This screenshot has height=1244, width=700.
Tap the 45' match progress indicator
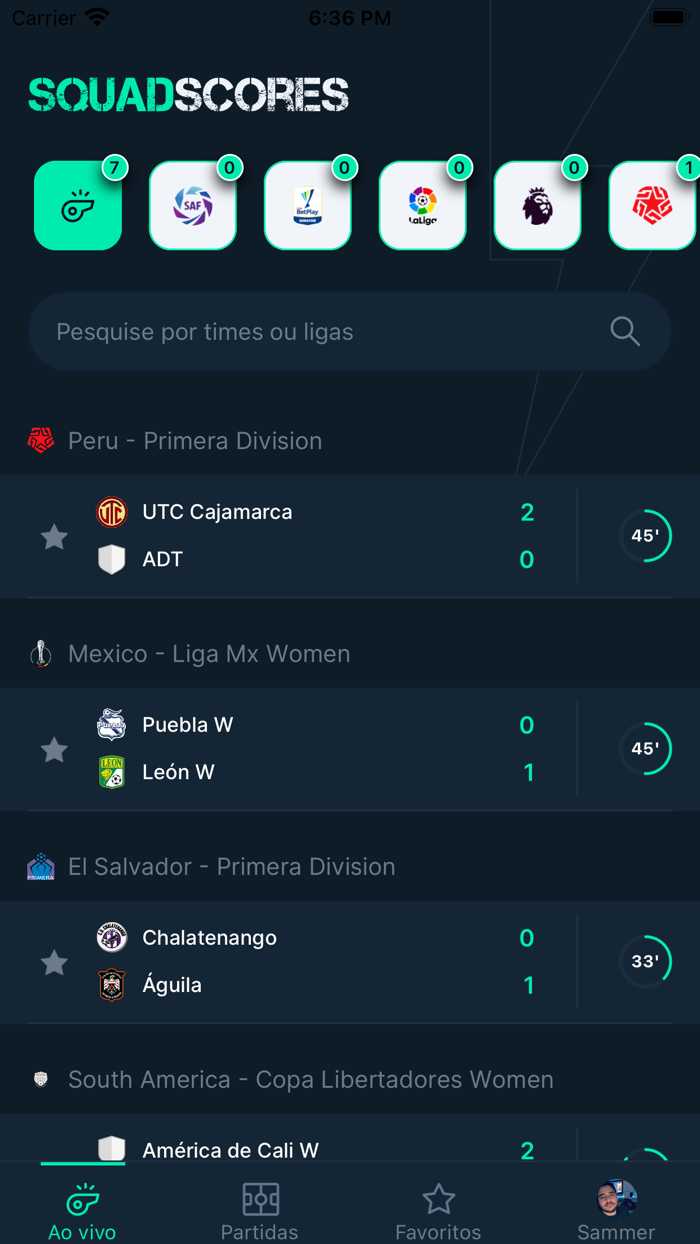point(646,536)
